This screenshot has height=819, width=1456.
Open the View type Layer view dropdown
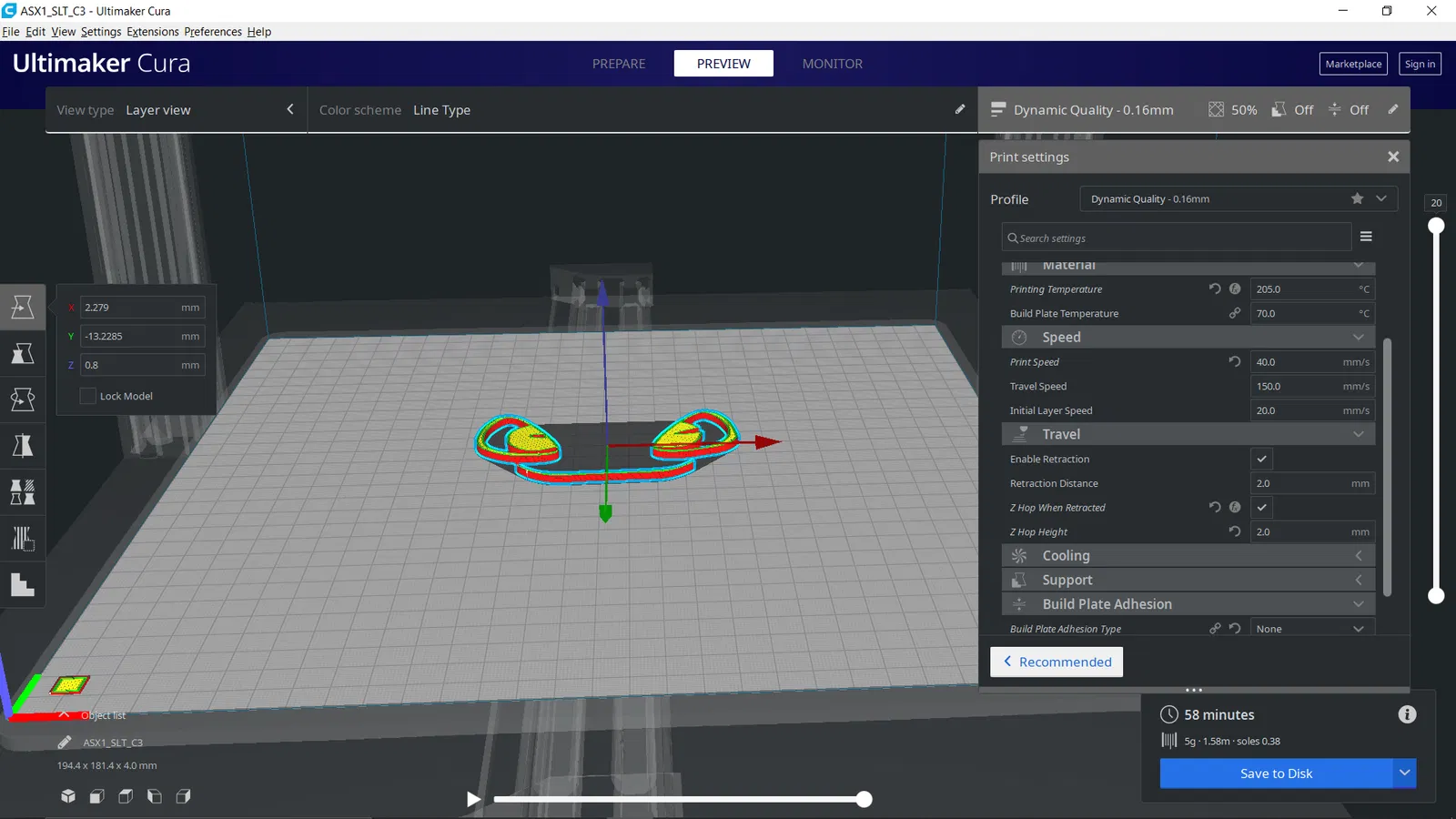click(x=176, y=110)
